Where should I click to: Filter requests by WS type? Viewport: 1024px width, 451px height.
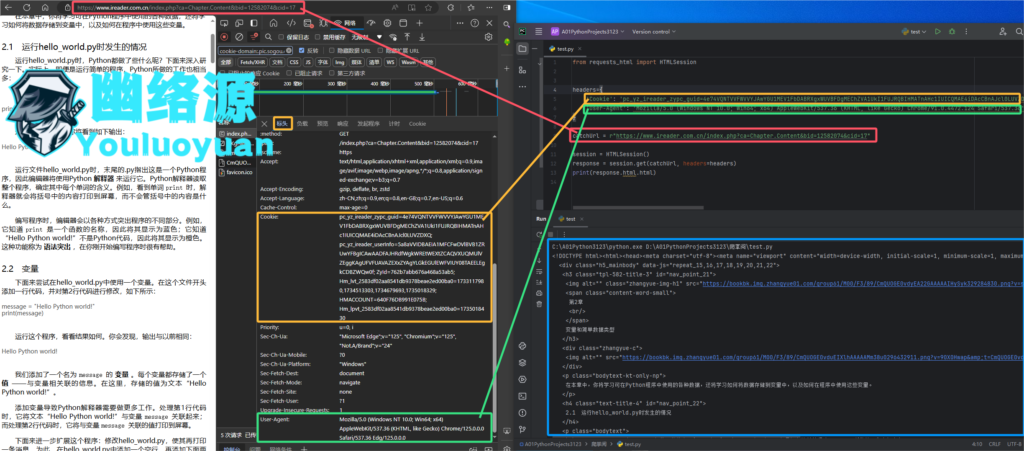coord(390,63)
